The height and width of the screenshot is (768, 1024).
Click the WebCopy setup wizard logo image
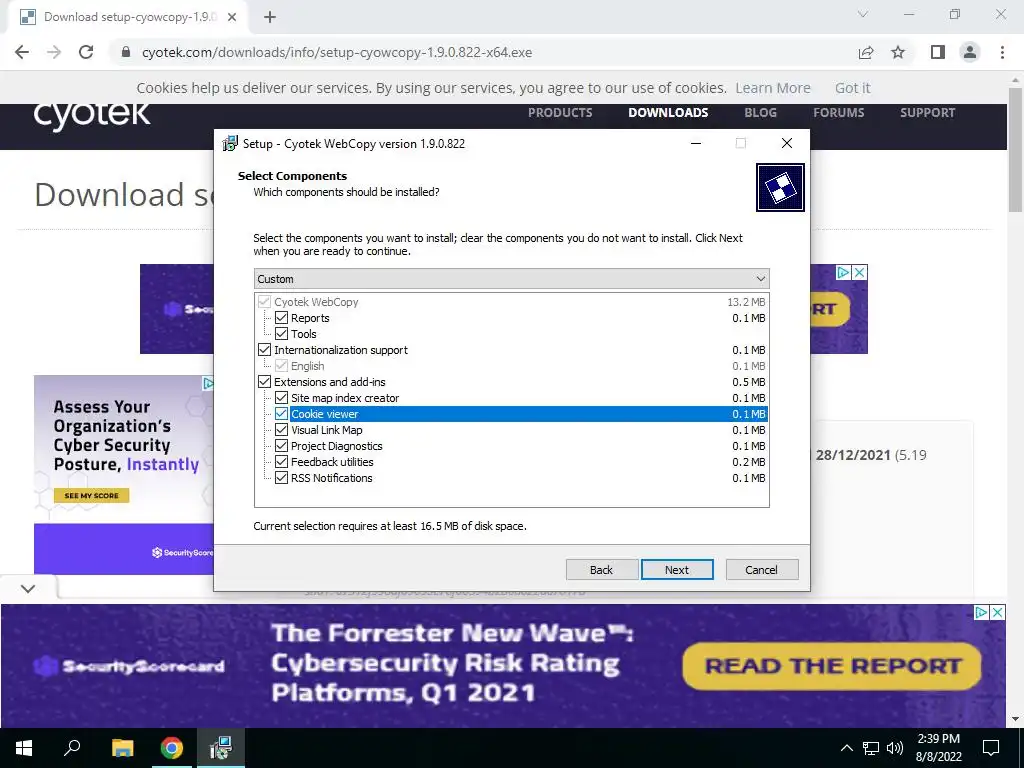click(780, 187)
